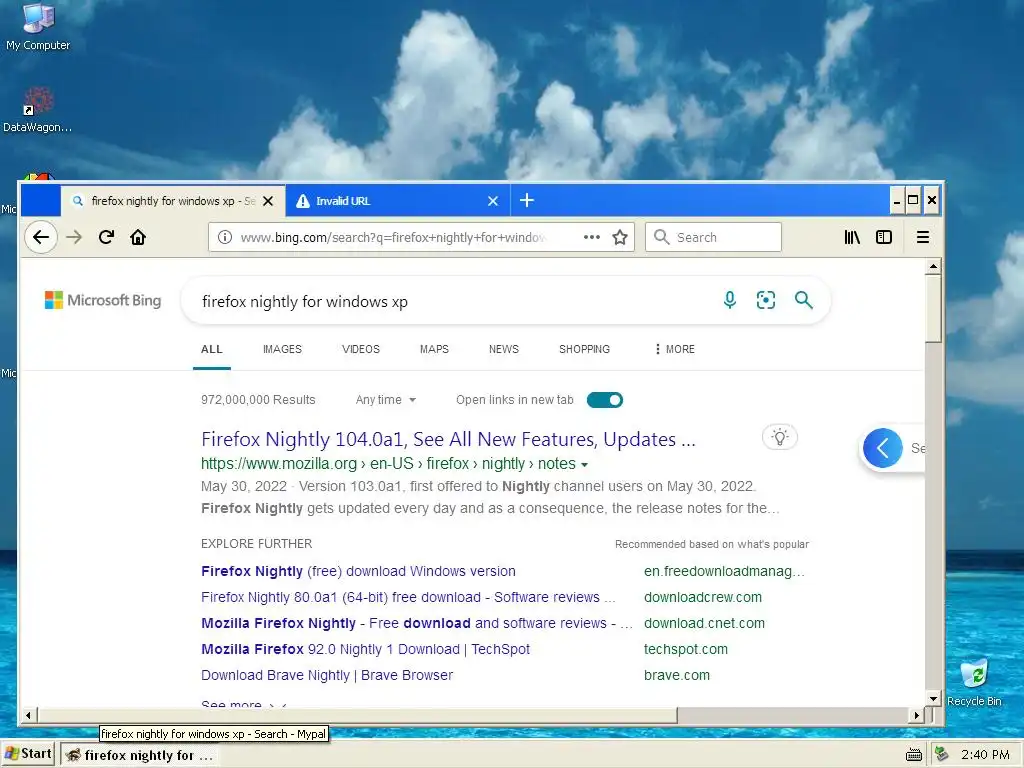Open Mozilla Firefox 92.0 TechSpot link
1024x768 pixels.
365,649
